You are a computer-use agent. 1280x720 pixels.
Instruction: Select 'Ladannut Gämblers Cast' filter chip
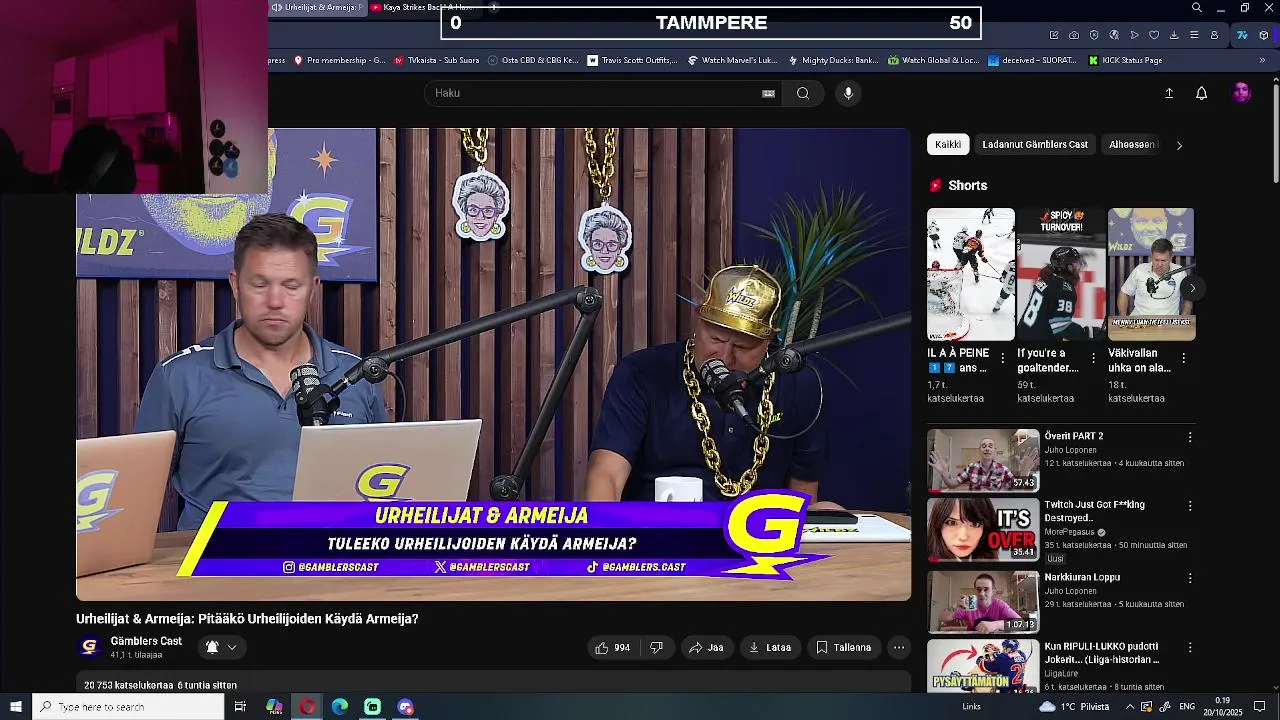tap(1035, 145)
